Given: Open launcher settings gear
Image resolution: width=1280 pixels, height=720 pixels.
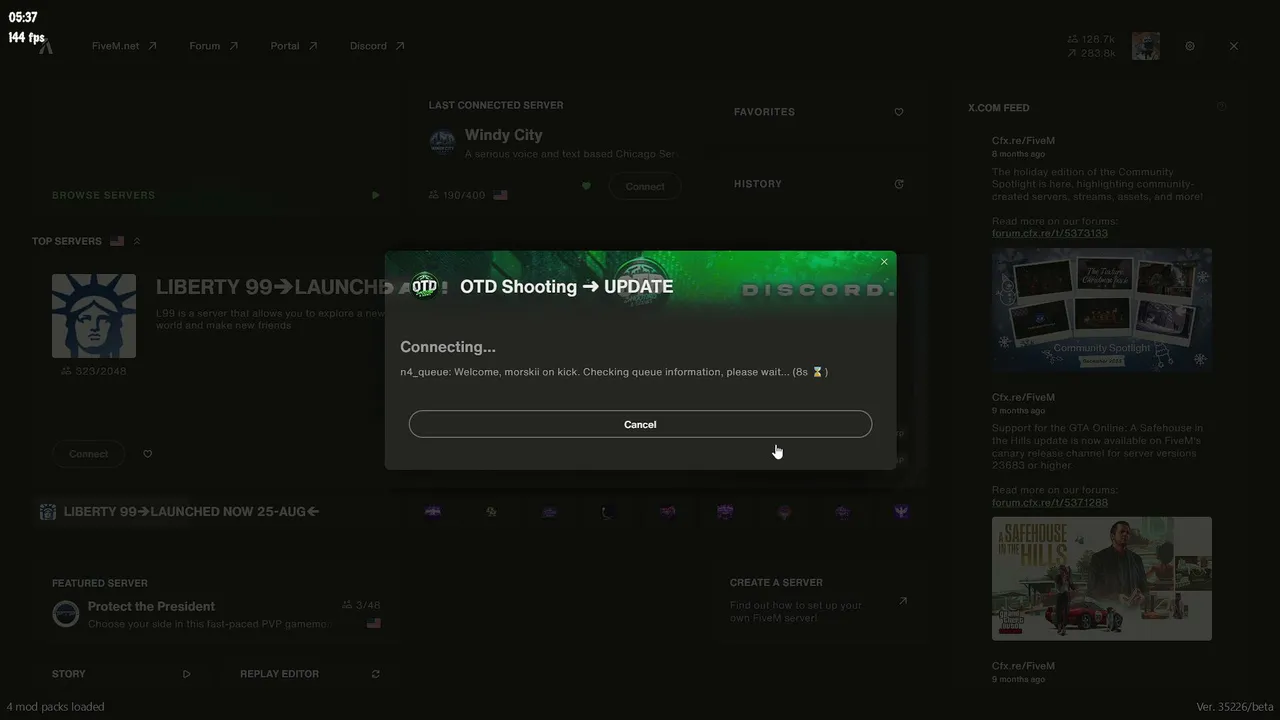Looking at the screenshot, I should click(1190, 46).
